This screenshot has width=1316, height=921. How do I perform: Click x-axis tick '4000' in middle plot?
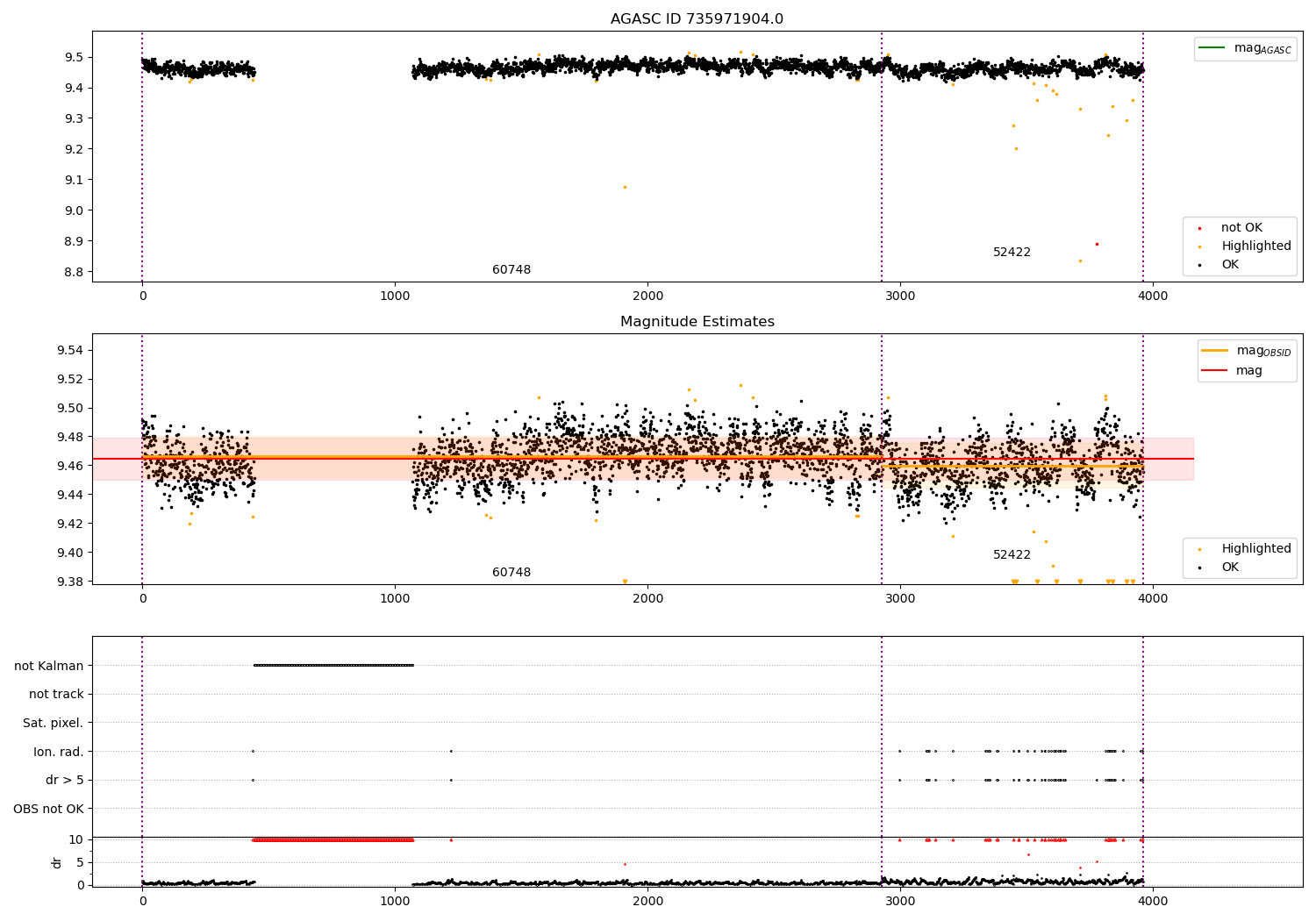[x=1153, y=598]
